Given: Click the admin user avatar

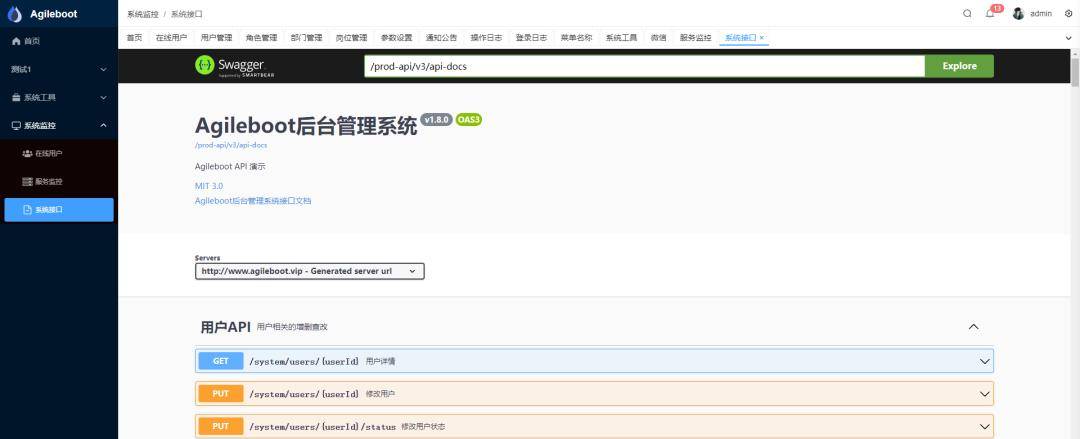Looking at the screenshot, I should click(x=1018, y=14).
